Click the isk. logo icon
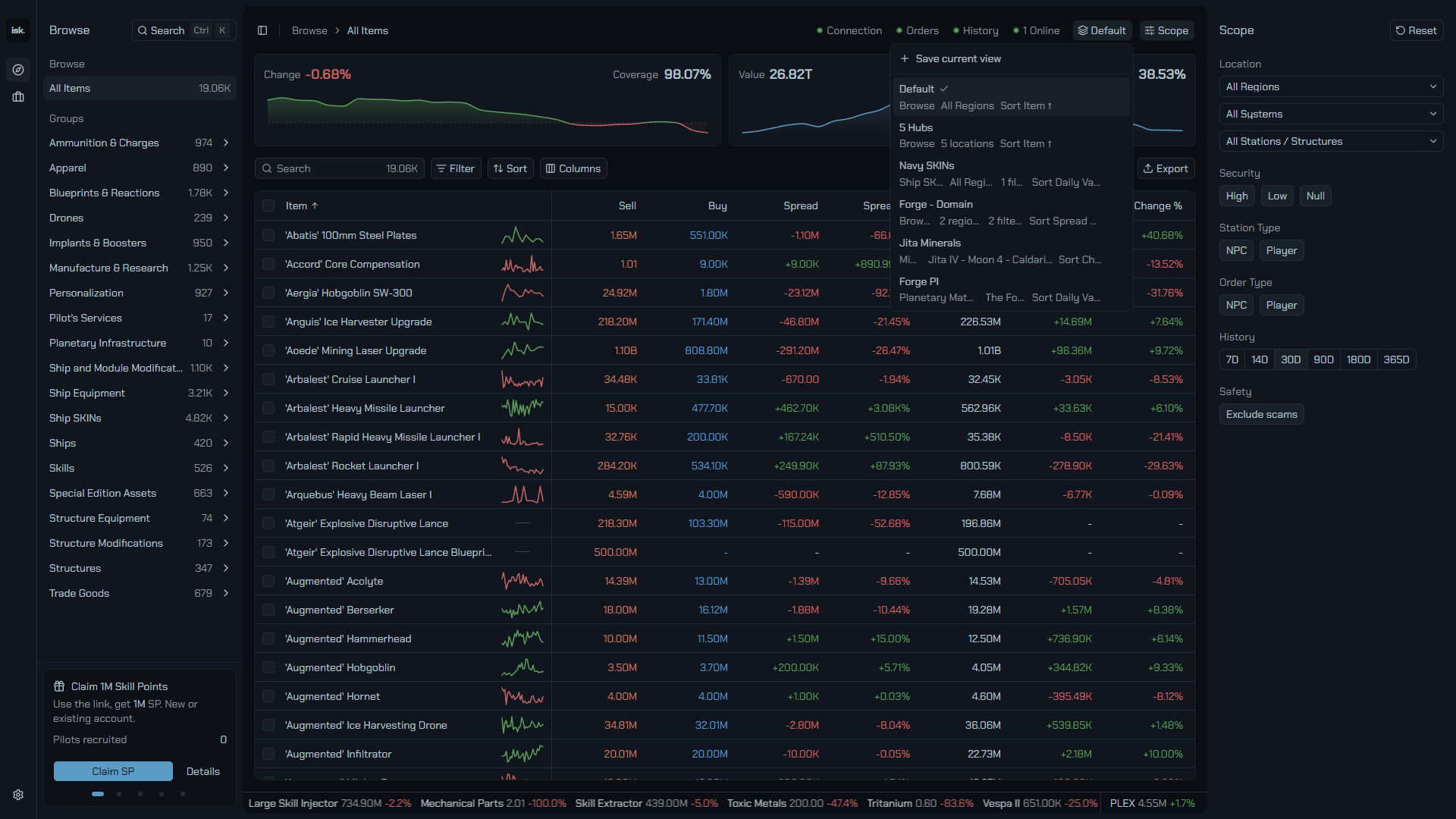 click(x=18, y=30)
